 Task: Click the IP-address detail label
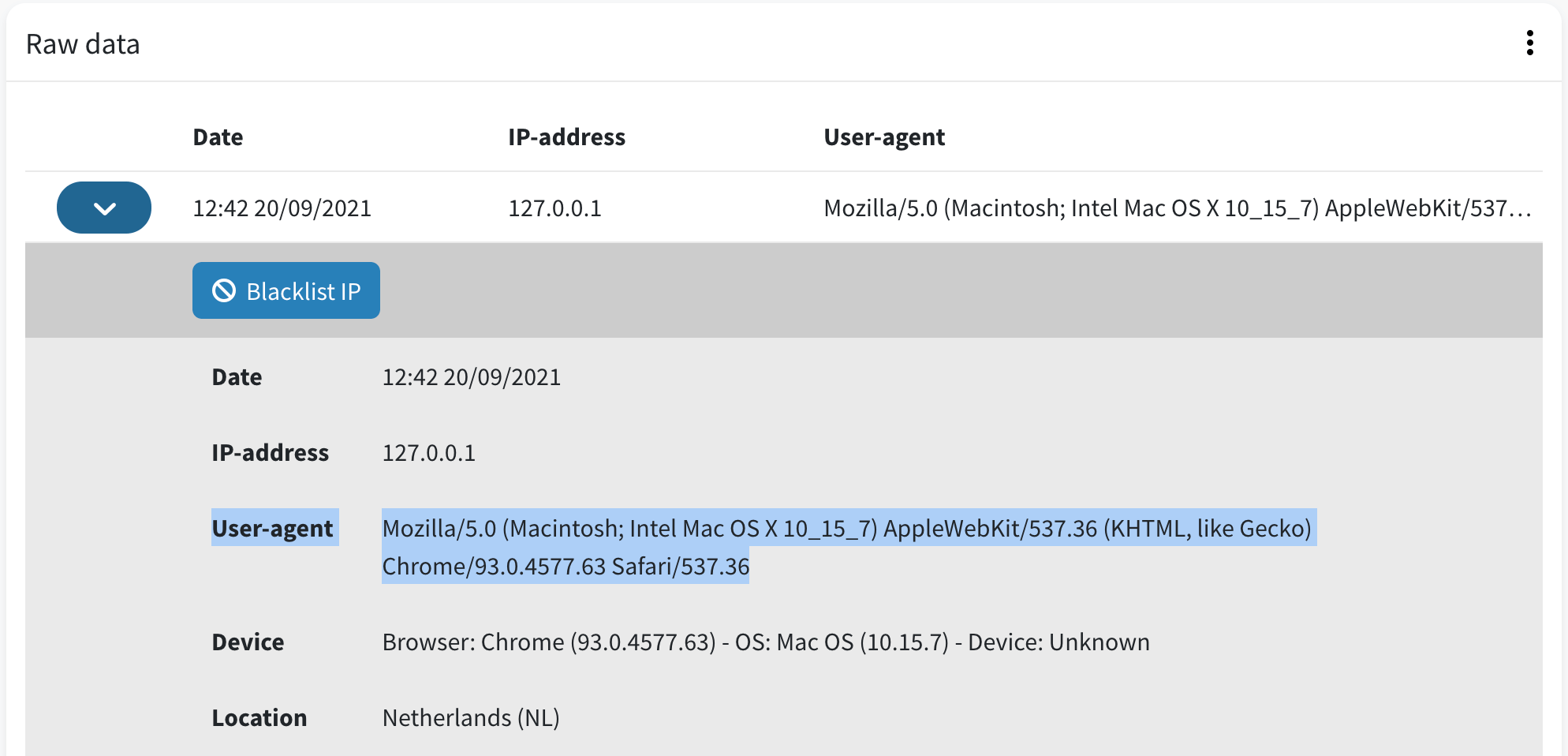(270, 453)
